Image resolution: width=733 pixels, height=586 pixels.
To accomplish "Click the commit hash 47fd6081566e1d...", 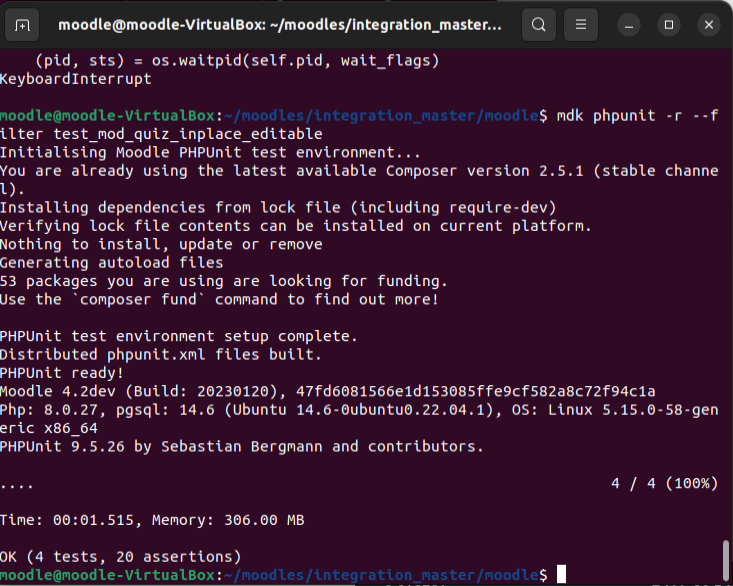I will [x=475, y=392].
